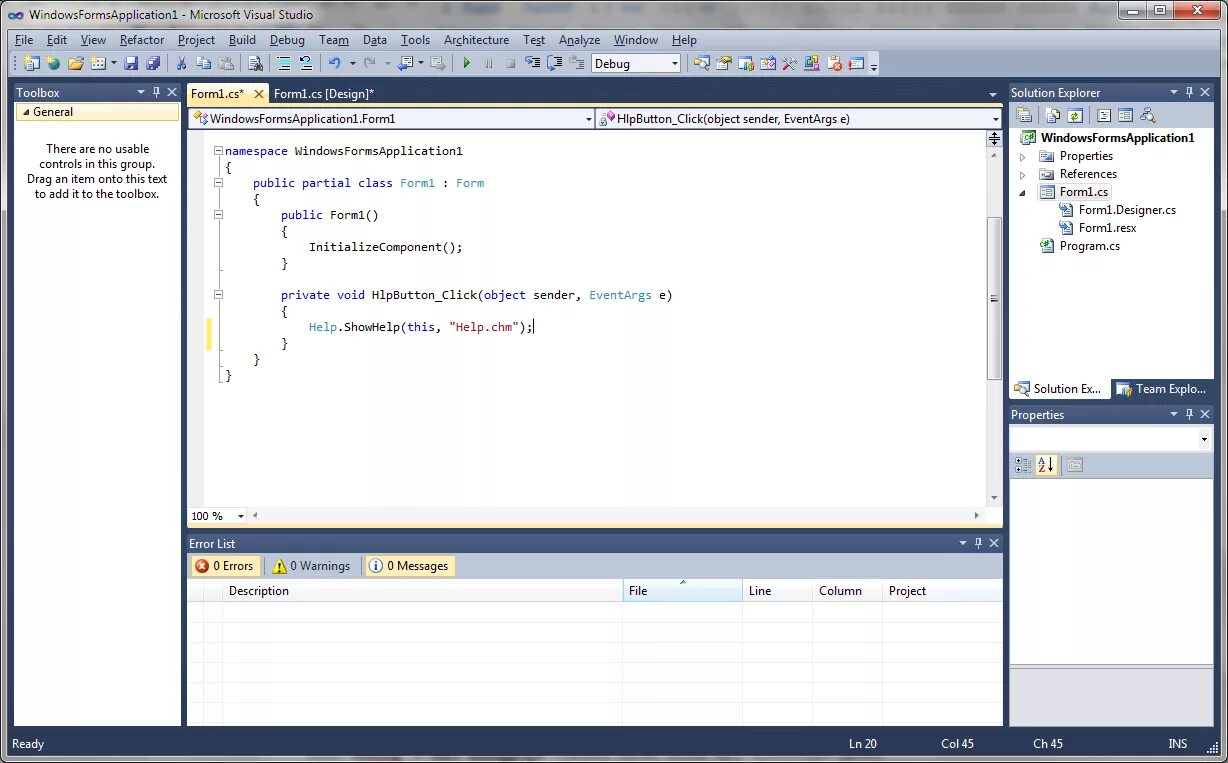Open the Refactor menu
This screenshot has height=763, width=1228.
tap(142, 40)
